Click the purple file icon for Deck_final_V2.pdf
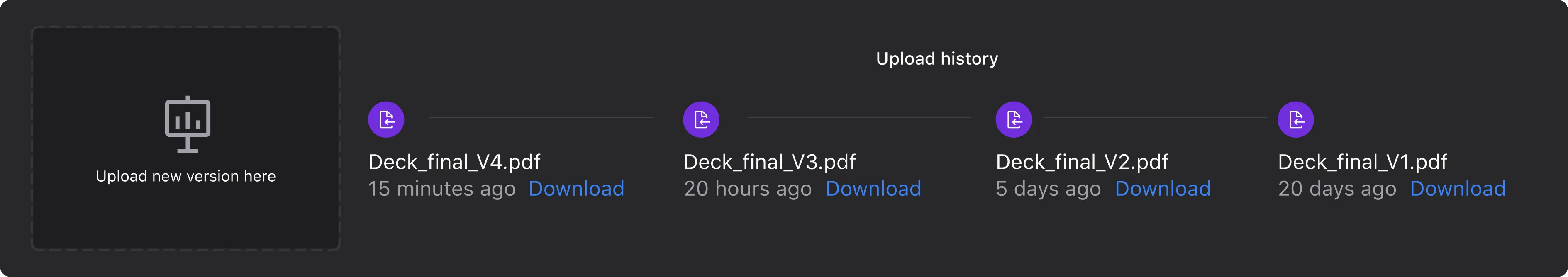 (x=1014, y=119)
